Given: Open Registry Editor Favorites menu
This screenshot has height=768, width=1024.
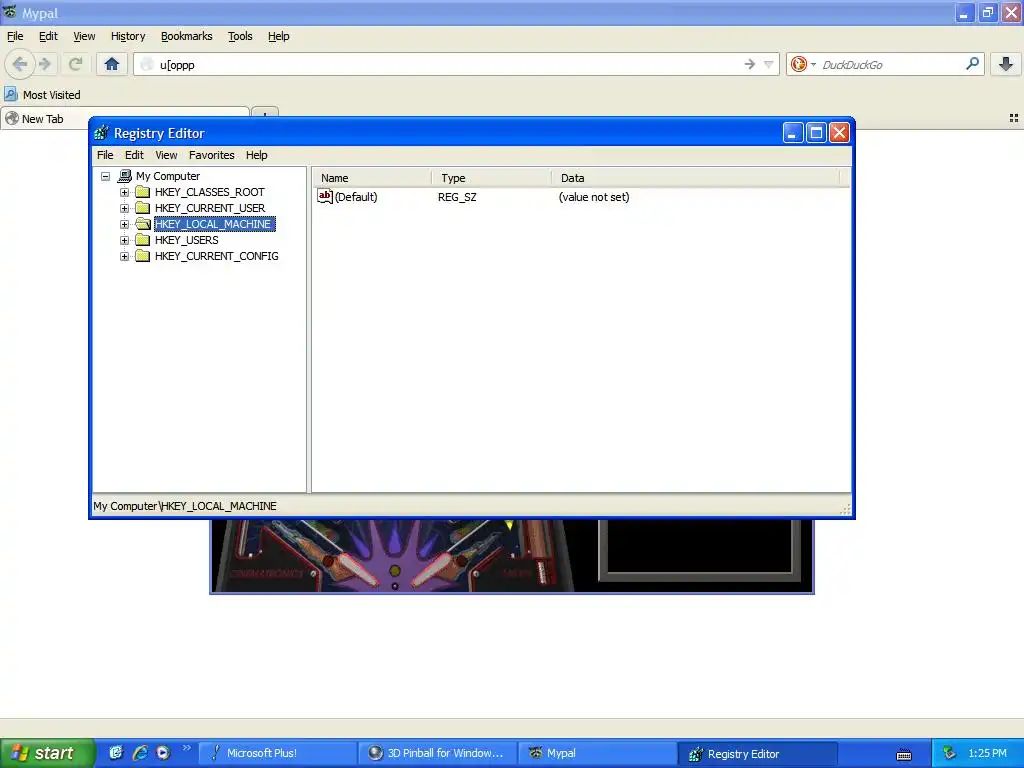Looking at the screenshot, I should [212, 155].
